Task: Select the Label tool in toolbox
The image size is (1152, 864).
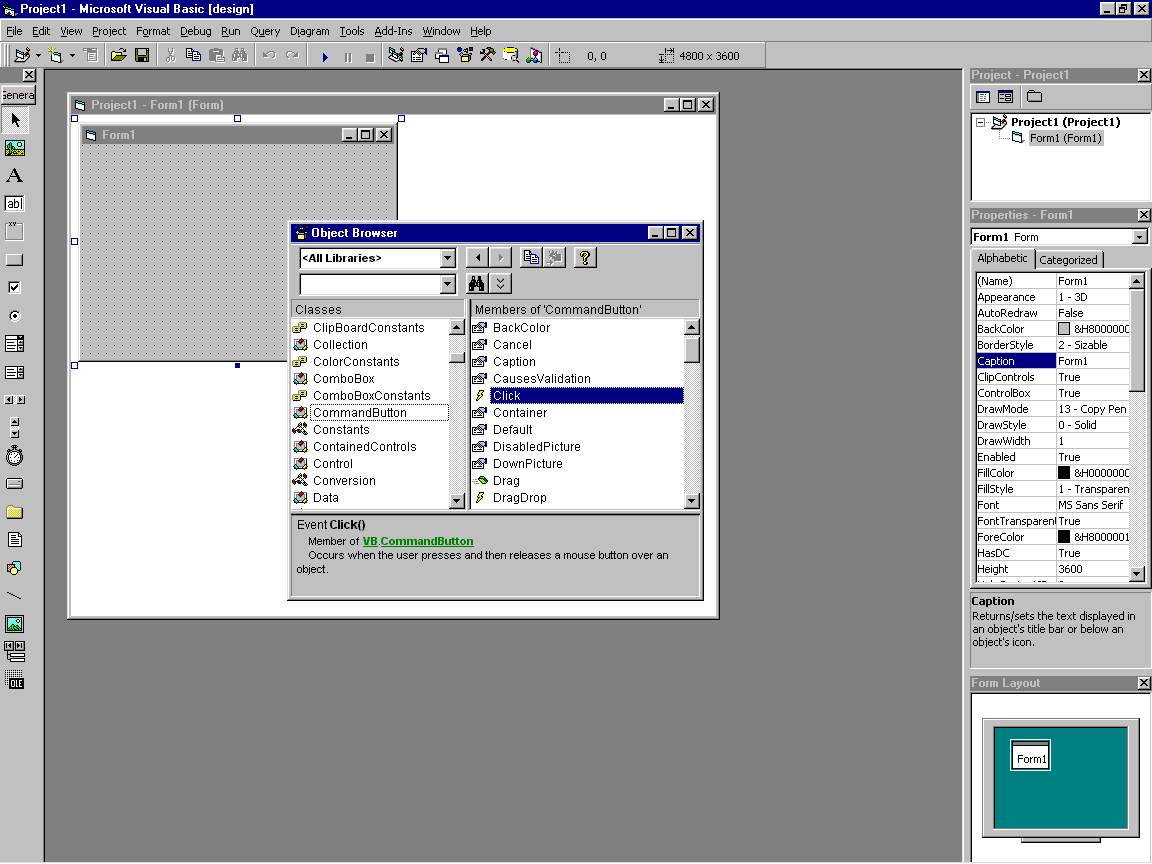Action: pos(15,176)
